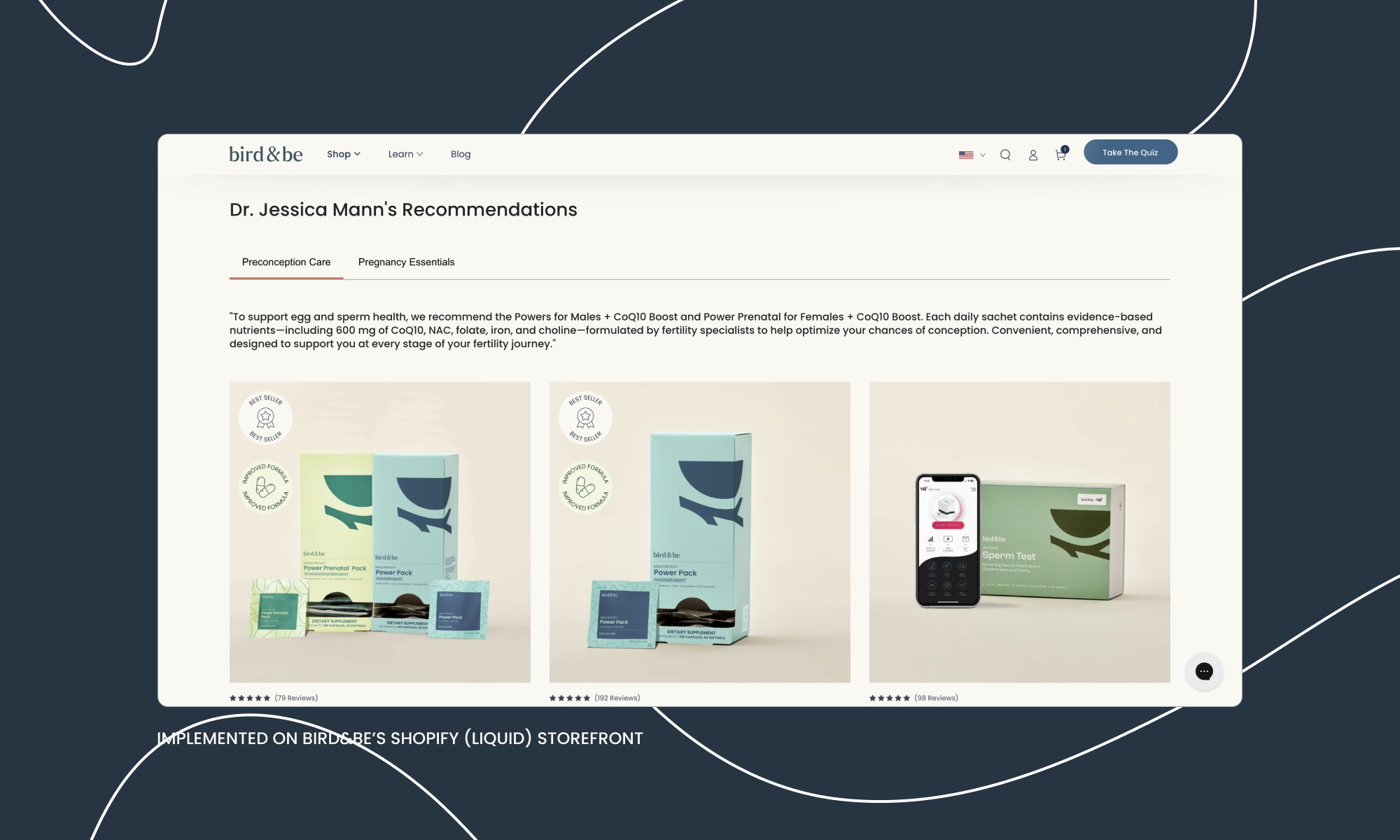Click the US flag icon

tap(966, 155)
